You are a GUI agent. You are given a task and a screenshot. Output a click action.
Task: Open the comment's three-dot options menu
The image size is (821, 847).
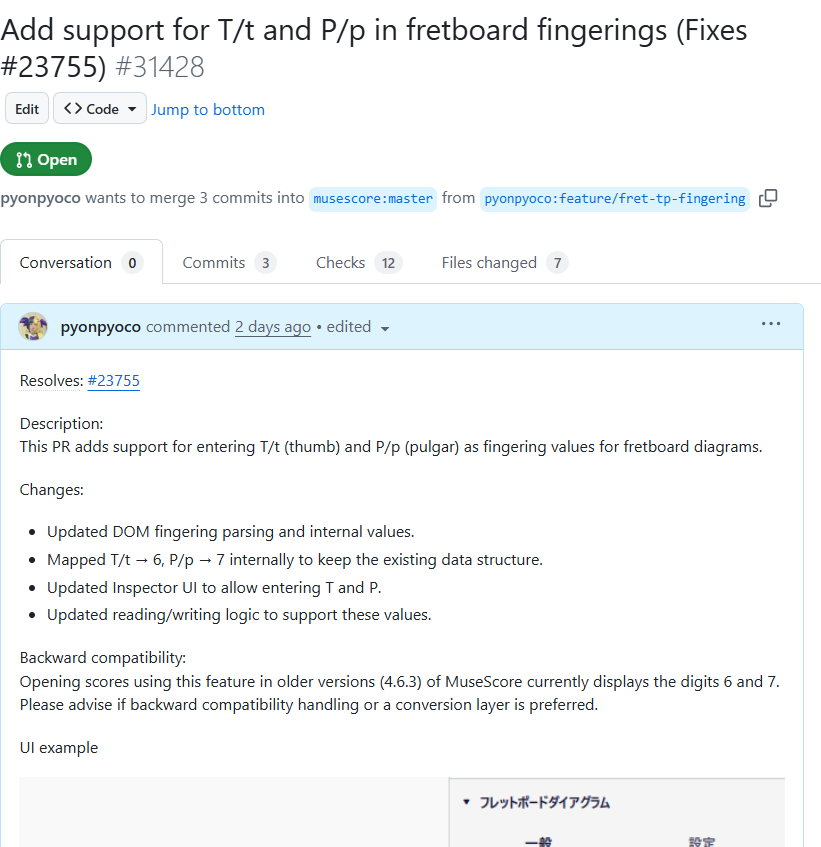(770, 324)
